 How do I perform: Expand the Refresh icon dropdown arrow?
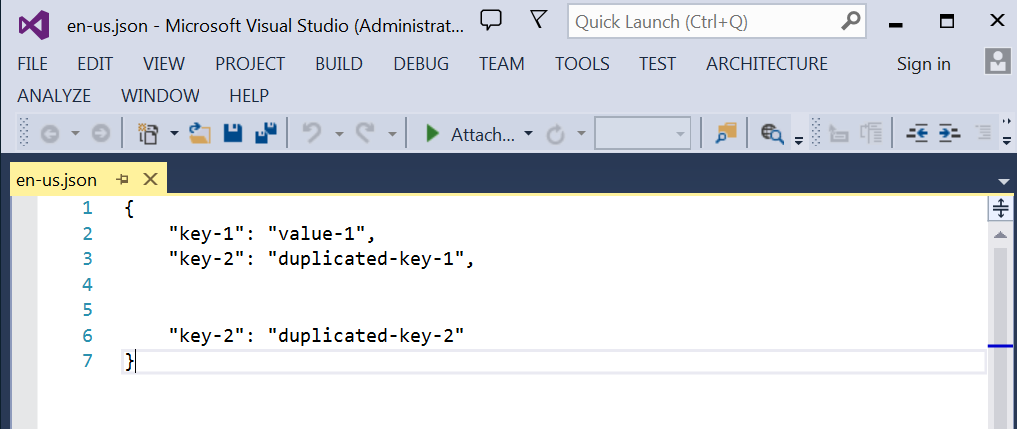click(x=581, y=134)
